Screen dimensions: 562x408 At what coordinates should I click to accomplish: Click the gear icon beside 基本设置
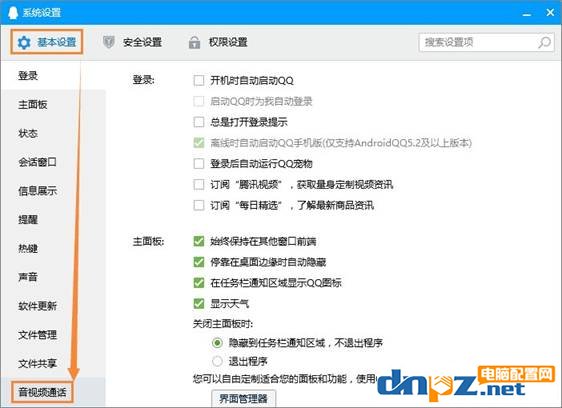(24, 42)
